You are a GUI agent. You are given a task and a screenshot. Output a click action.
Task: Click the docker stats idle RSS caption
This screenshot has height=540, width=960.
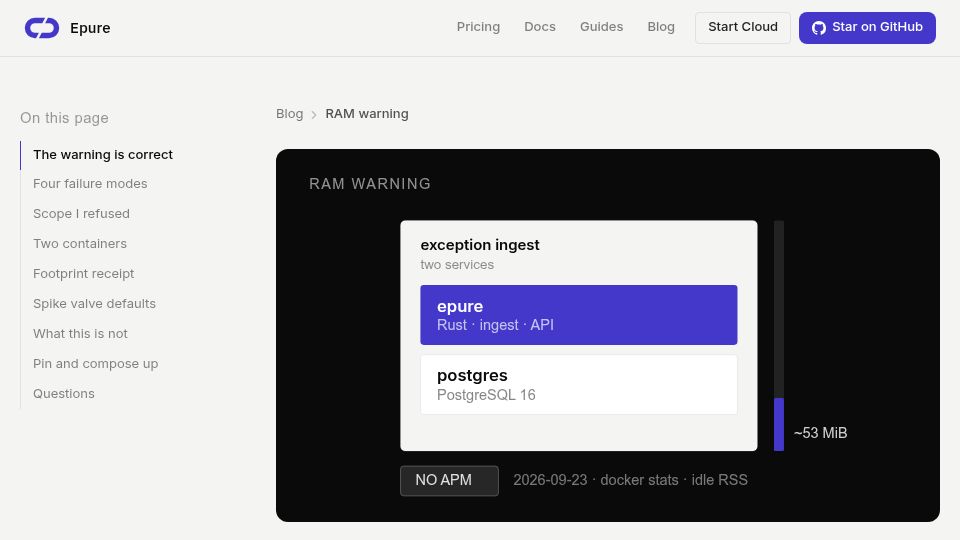pyautogui.click(x=631, y=480)
